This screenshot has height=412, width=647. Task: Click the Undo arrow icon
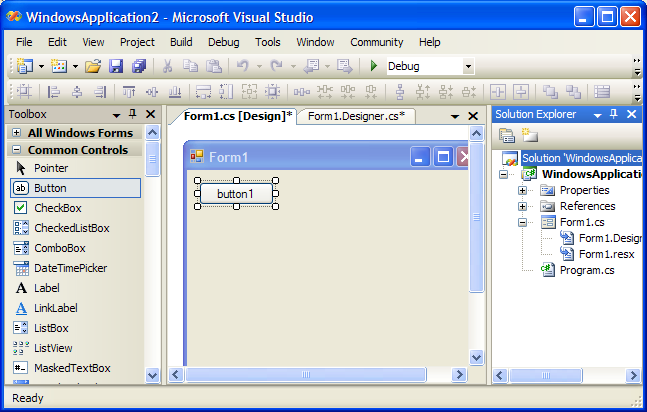(x=243, y=66)
